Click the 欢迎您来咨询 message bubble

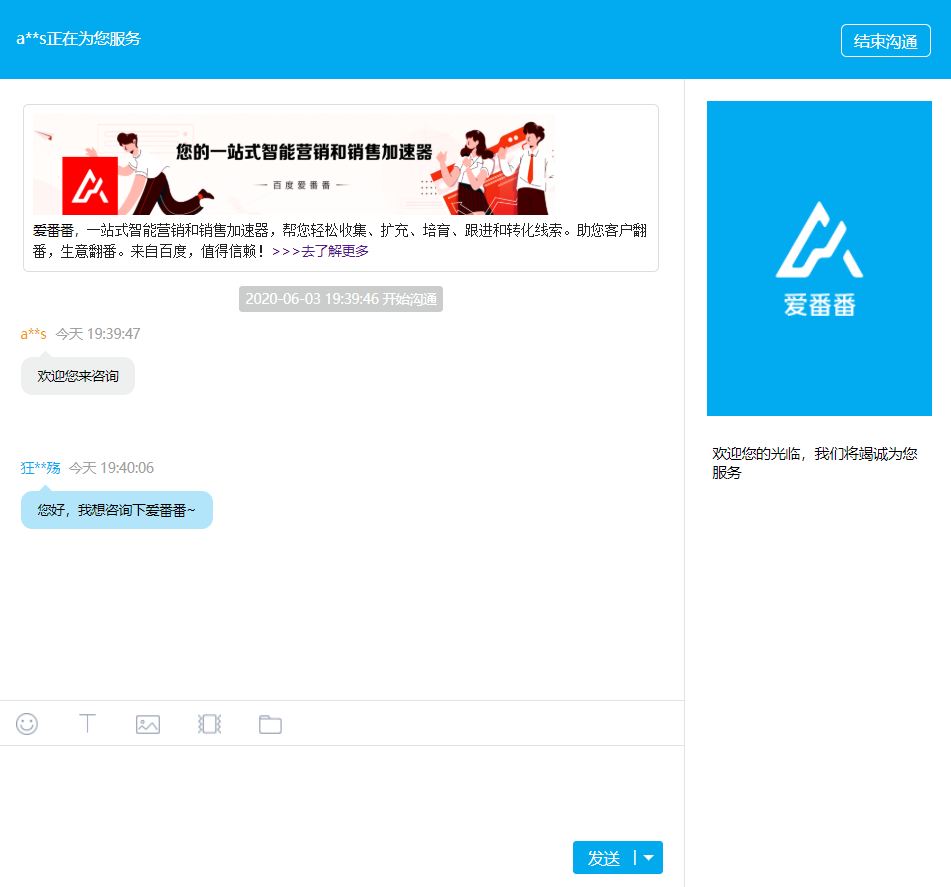pos(78,376)
